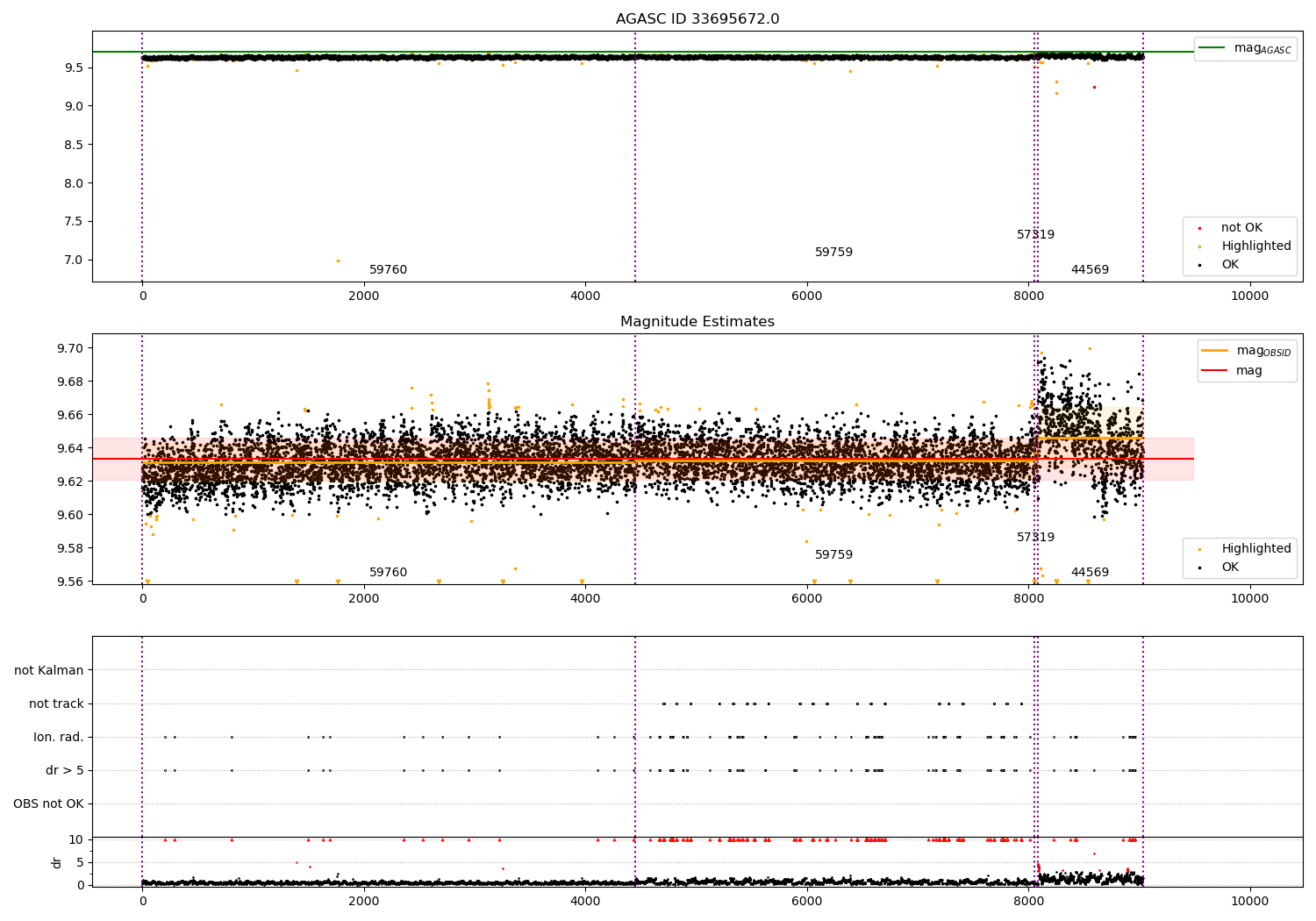1316x921 pixels.
Task: Click the 9.56 tick in Magnitude Estimates
Action: coord(70,582)
